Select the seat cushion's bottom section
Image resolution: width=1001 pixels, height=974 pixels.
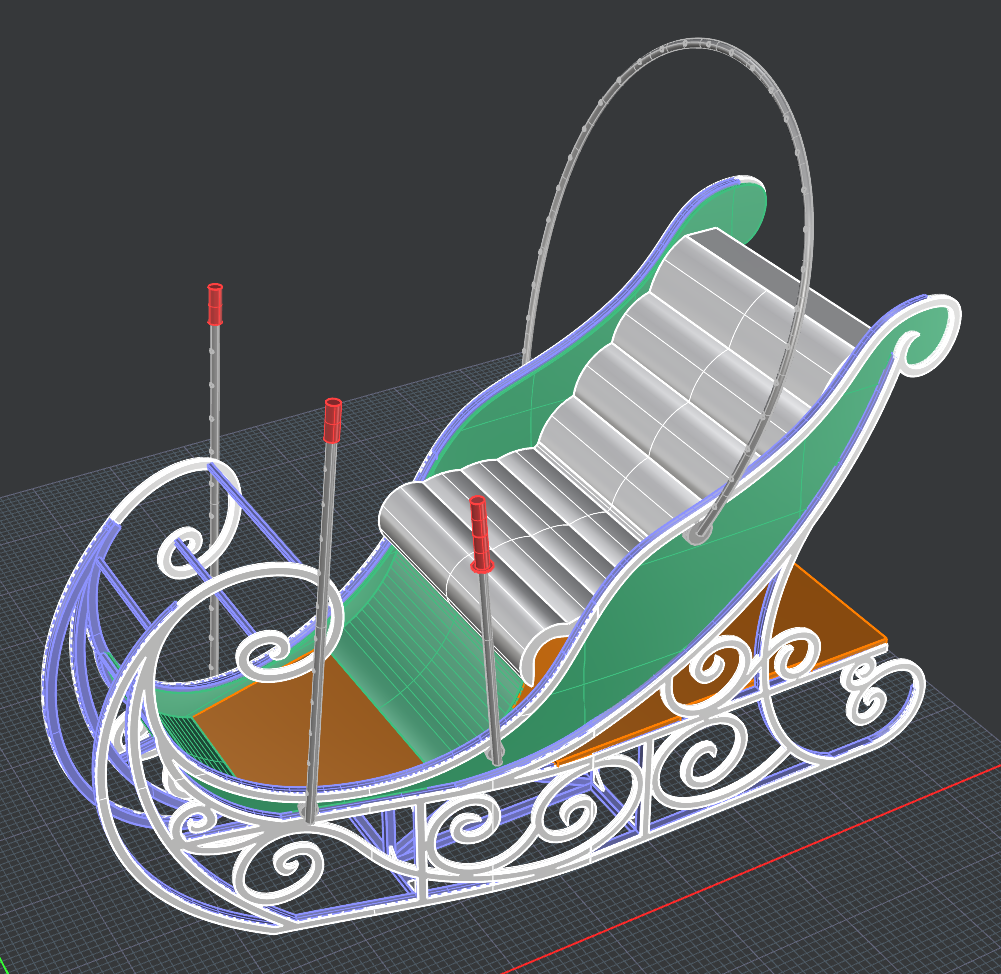(470, 530)
